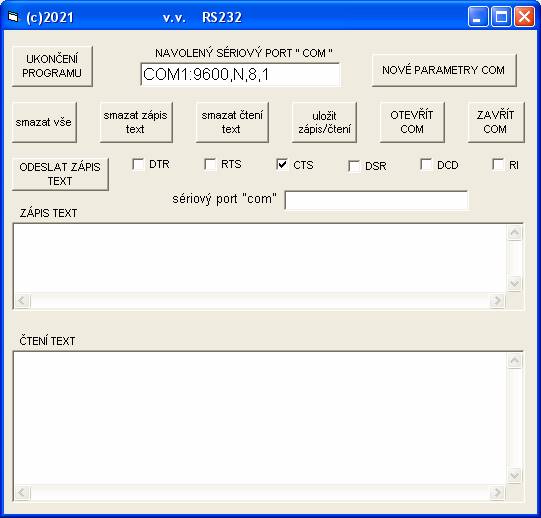541x518 pixels.
Task: Uncheck the CTS checkbox
Action: (x=282, y=165)
